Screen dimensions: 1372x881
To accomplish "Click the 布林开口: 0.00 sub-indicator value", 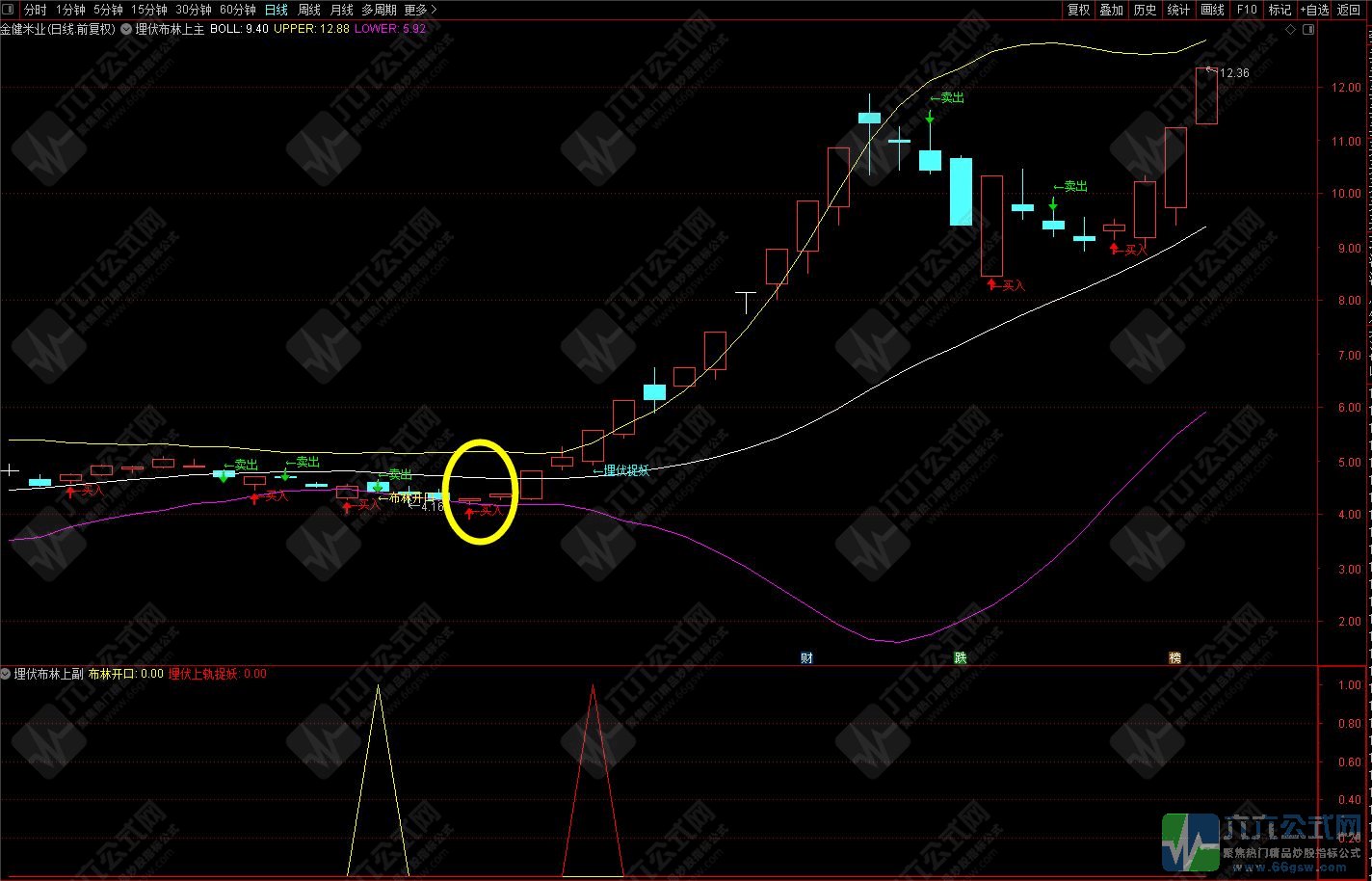I will tap(126, 674).
